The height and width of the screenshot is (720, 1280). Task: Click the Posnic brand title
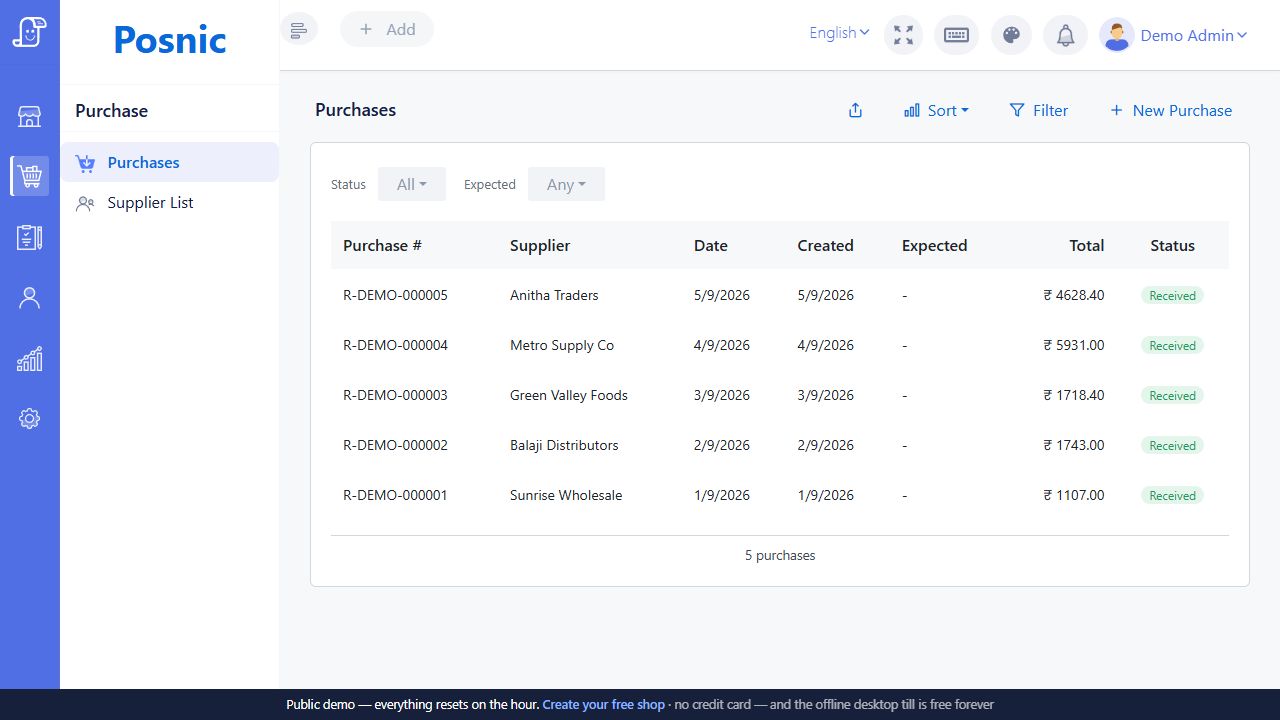point(170,39)
